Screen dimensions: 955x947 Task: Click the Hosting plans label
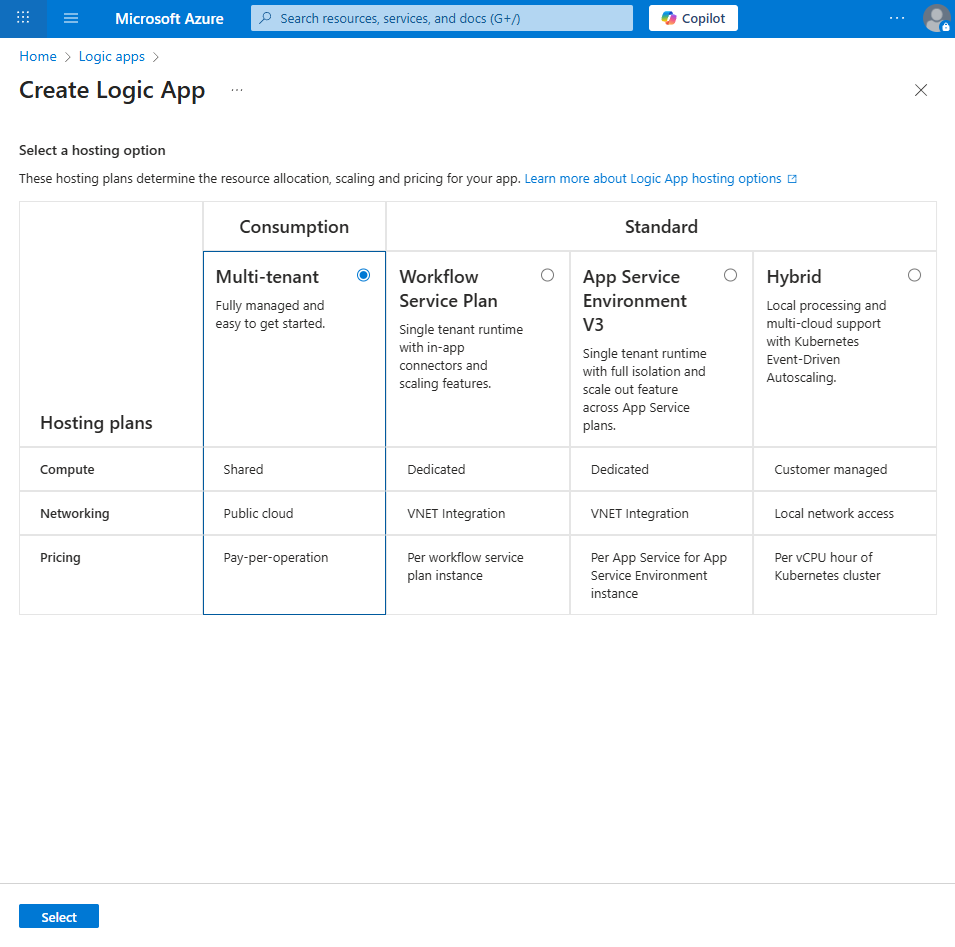pyautogui.click(x=96, y=423)
